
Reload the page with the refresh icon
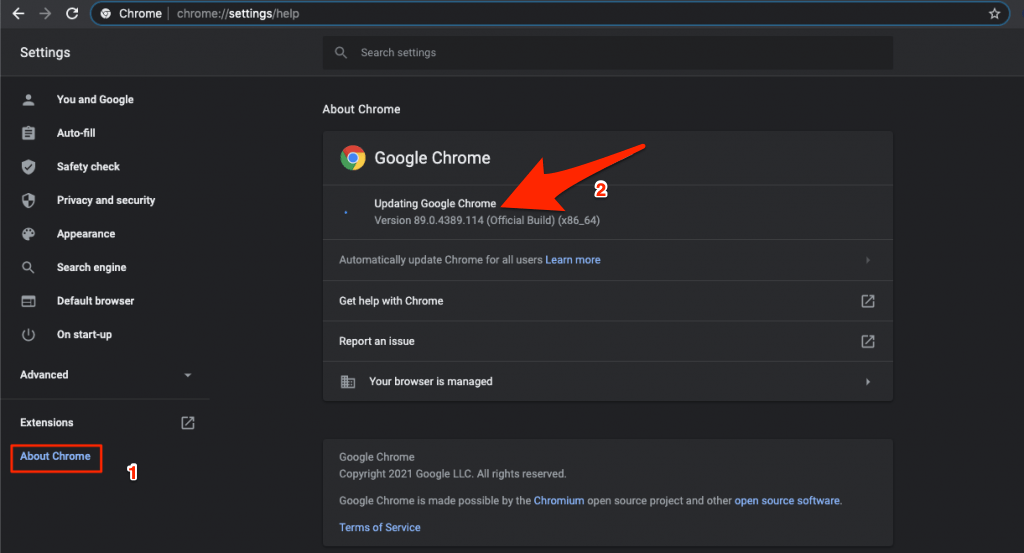point(72,14)
